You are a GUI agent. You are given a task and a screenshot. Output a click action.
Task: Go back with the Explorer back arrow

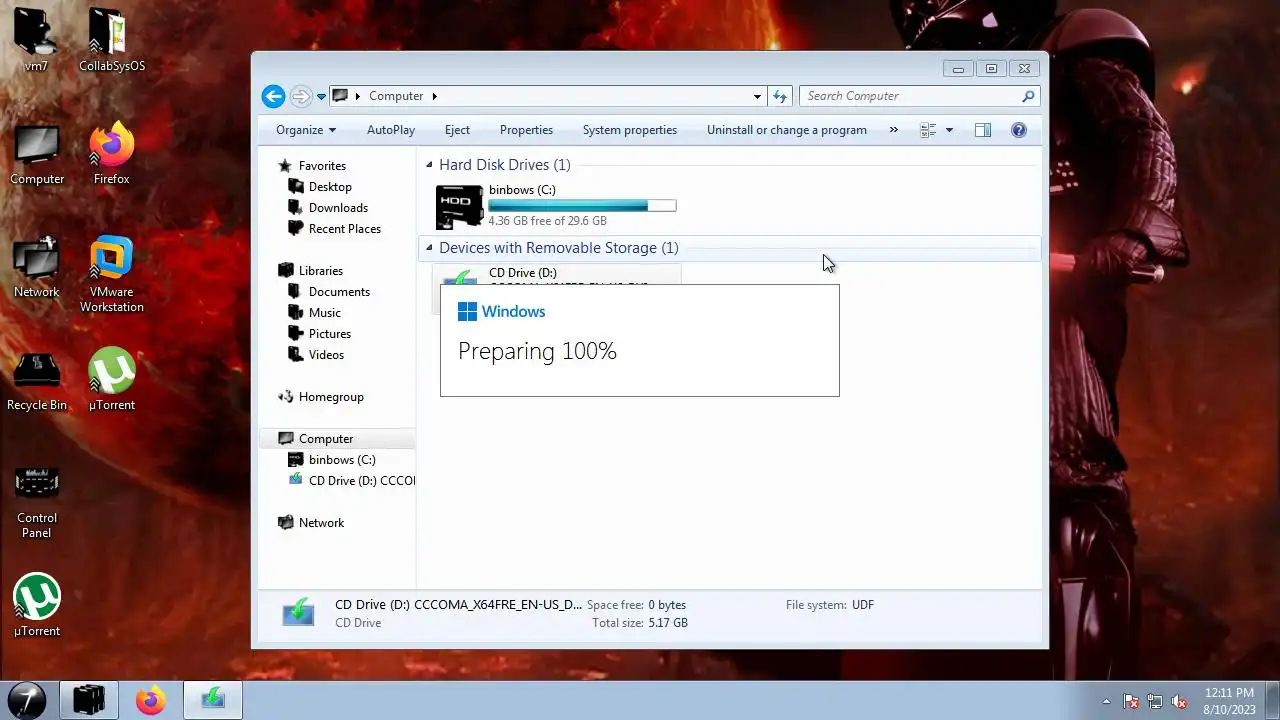point(273,96)
